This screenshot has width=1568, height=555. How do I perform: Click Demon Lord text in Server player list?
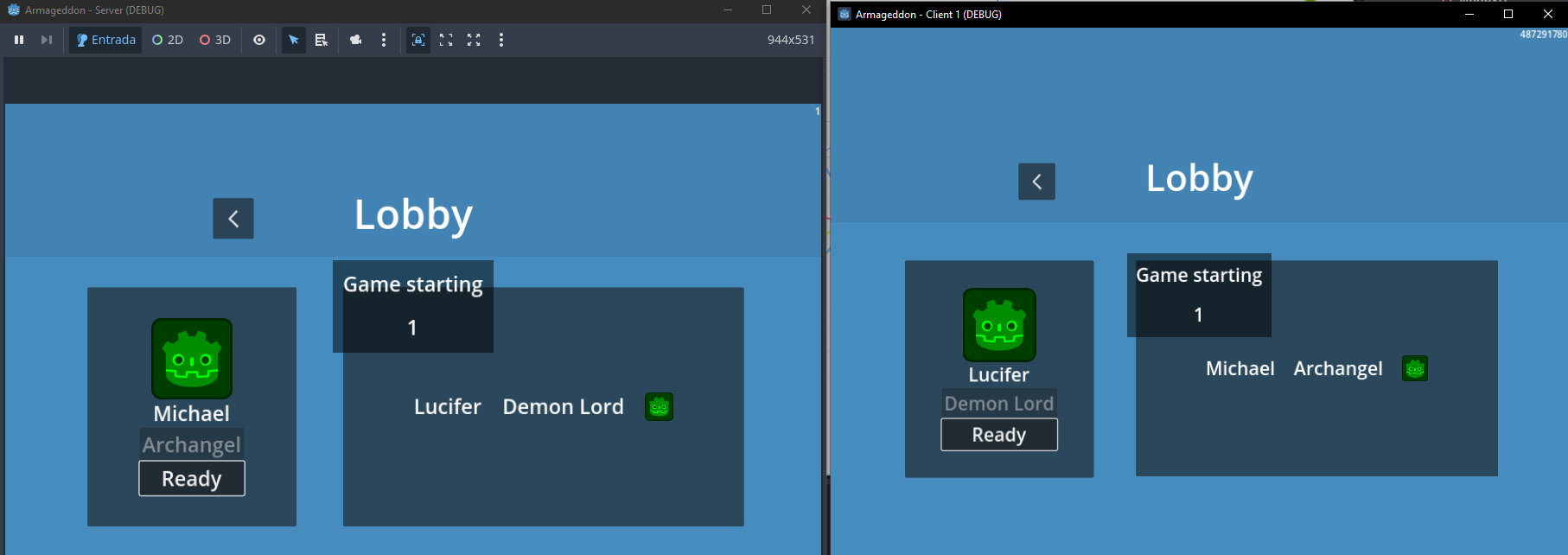[564, 406]
